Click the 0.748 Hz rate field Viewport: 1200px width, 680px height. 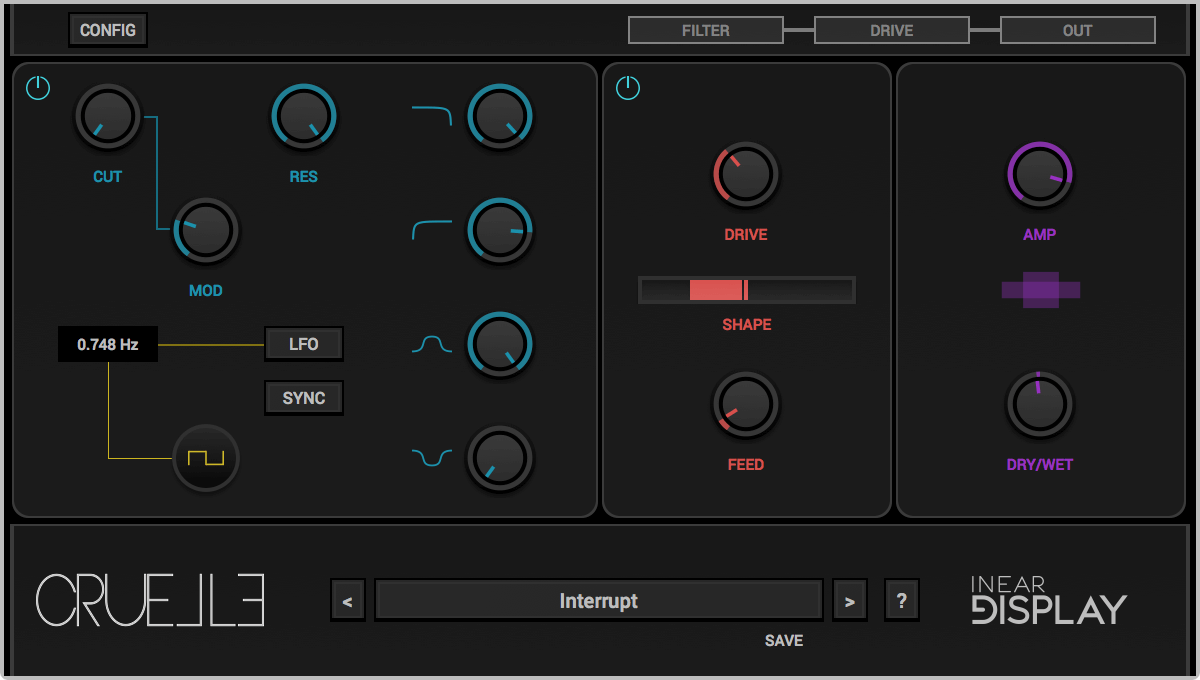pyautogui.click(x=108, y=345)
